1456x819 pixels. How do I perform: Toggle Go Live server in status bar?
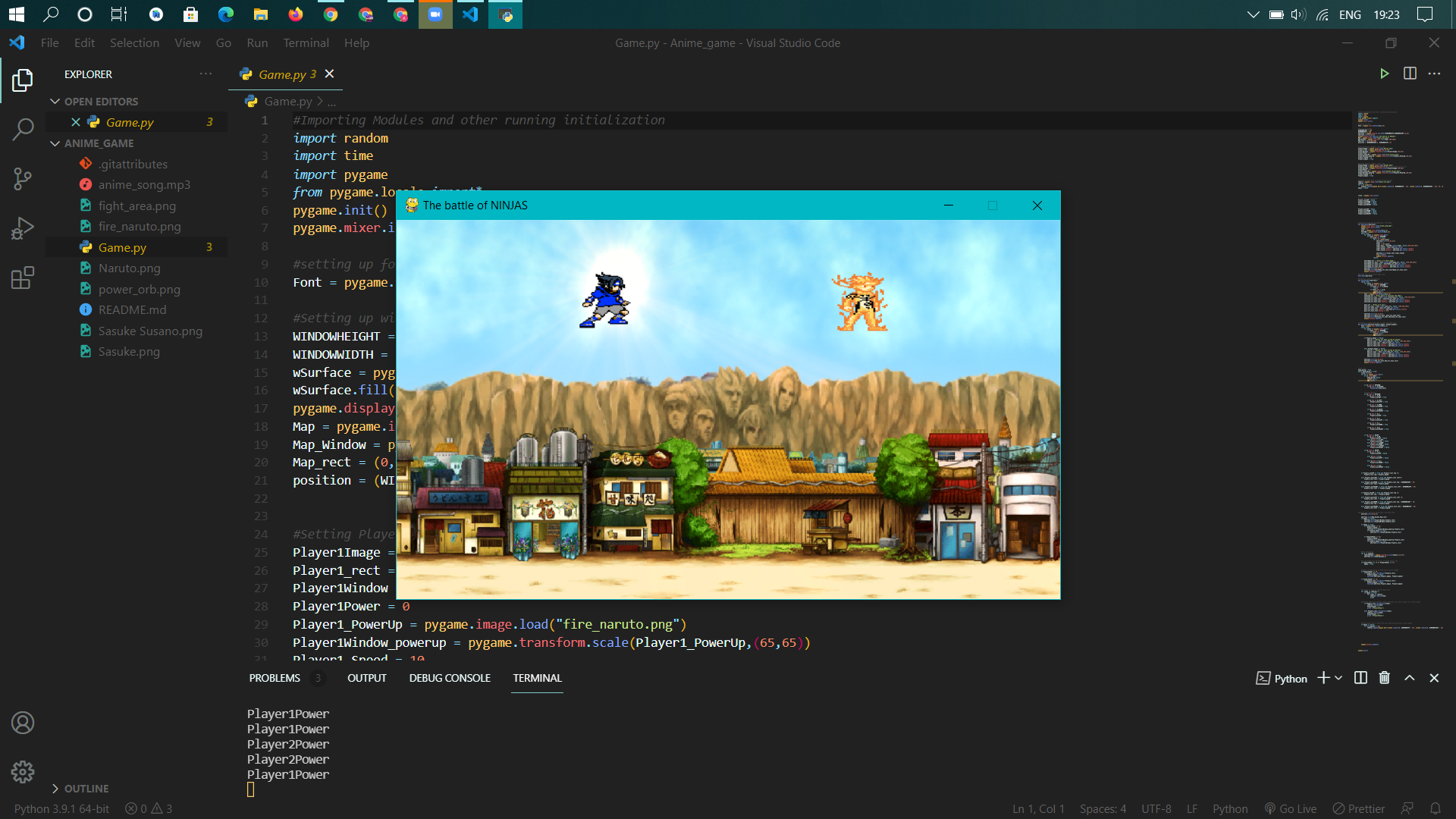tap(1291, 809)
